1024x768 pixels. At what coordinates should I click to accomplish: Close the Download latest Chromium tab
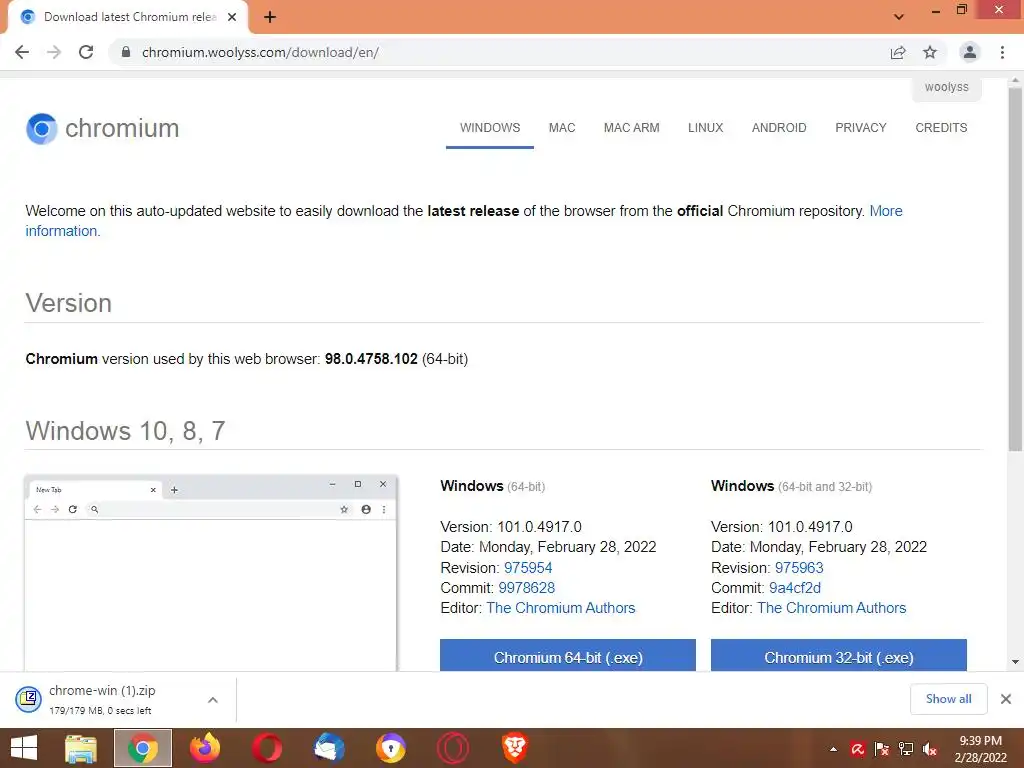[x=232, y=17]
